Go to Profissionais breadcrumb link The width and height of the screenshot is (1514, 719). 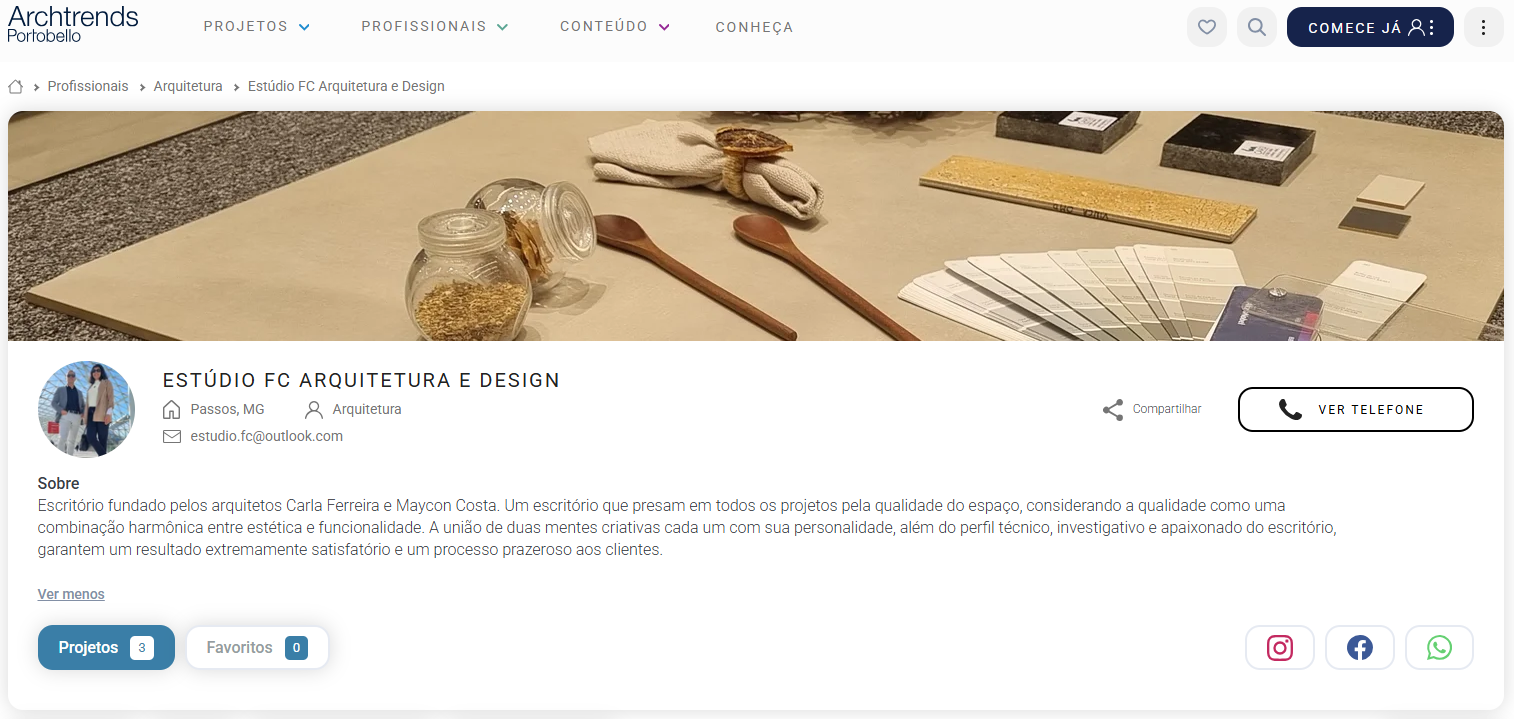[x=88, y=86]
